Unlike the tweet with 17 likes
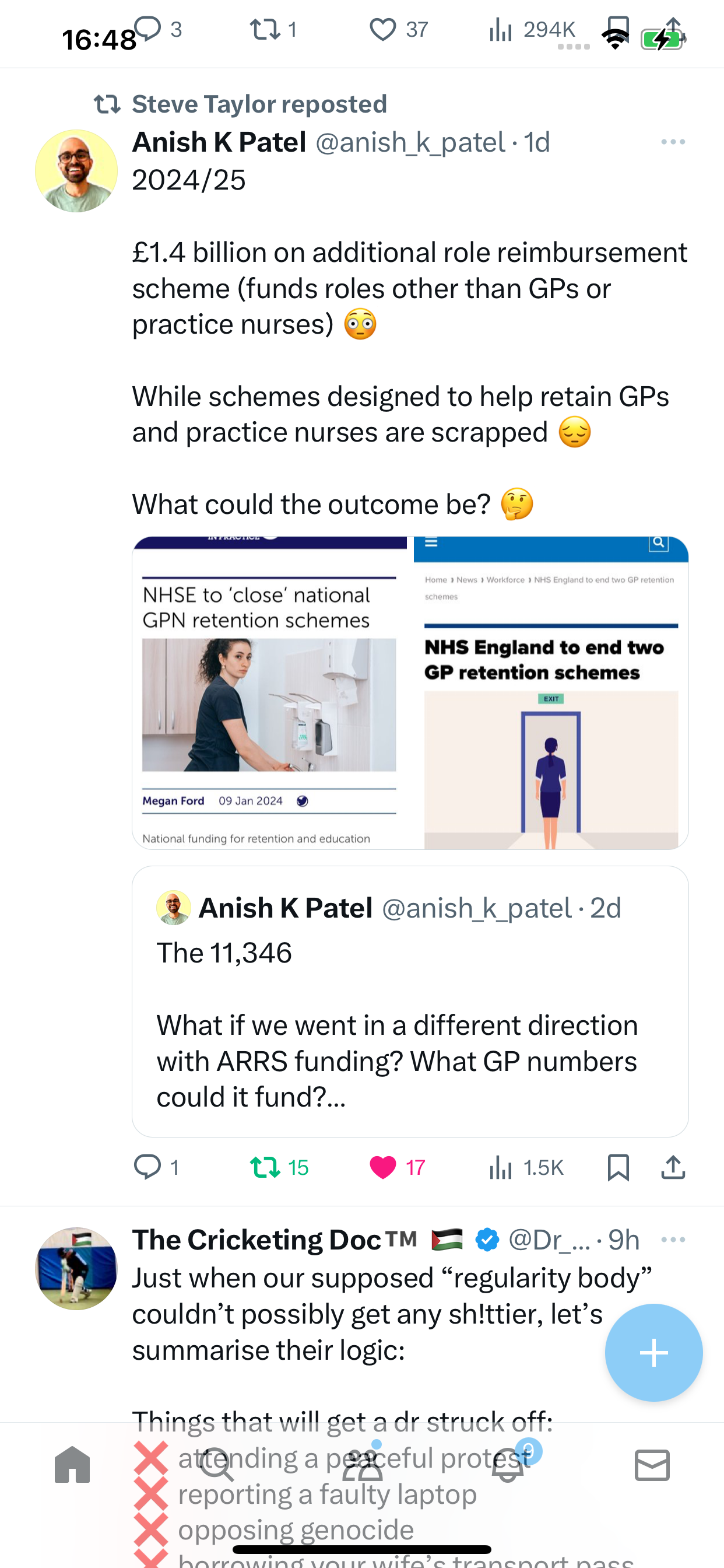Viewport: 724px width, 1568px height. pos(382,1167)
